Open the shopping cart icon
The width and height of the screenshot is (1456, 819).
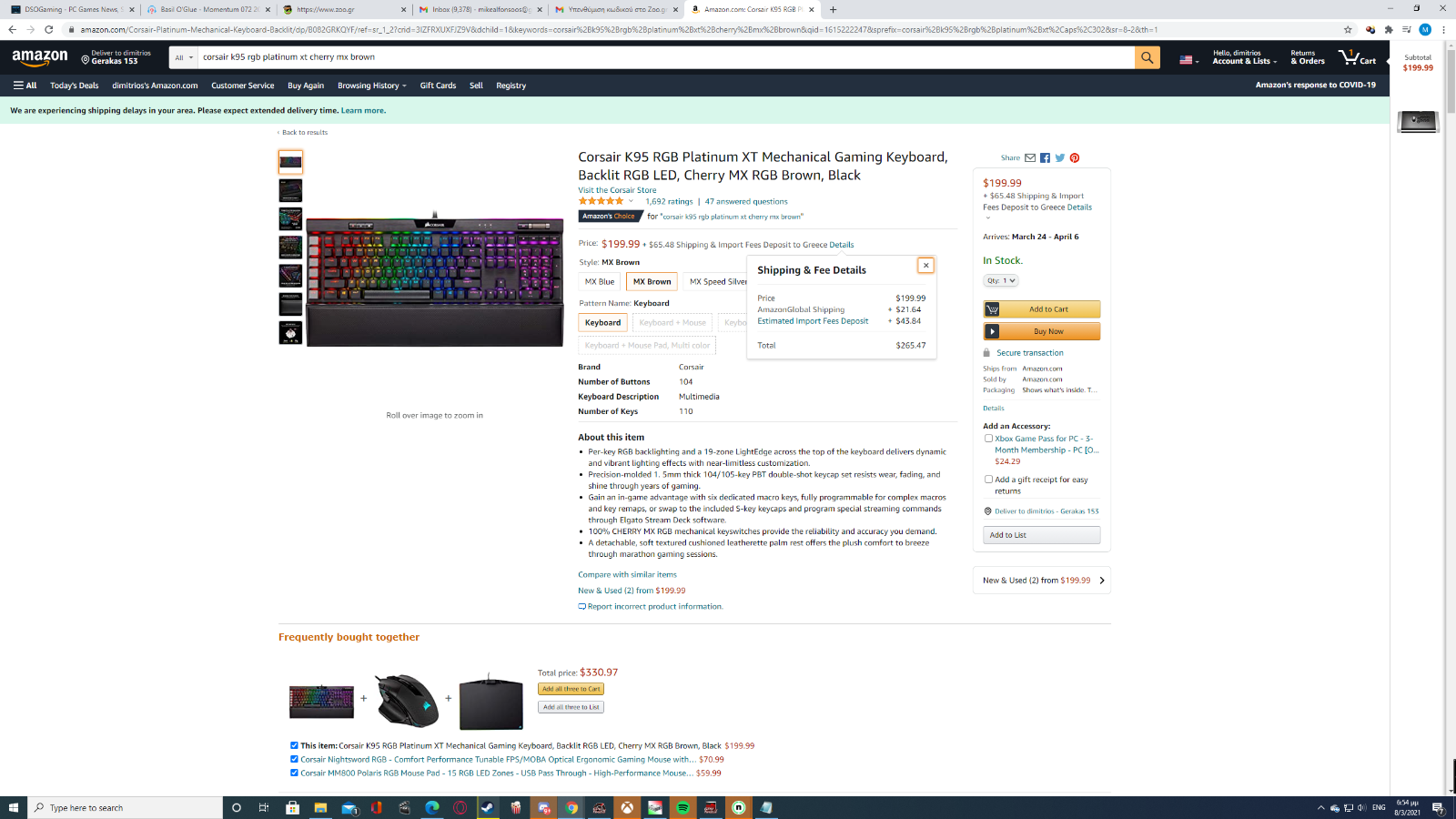point(1357,57)
